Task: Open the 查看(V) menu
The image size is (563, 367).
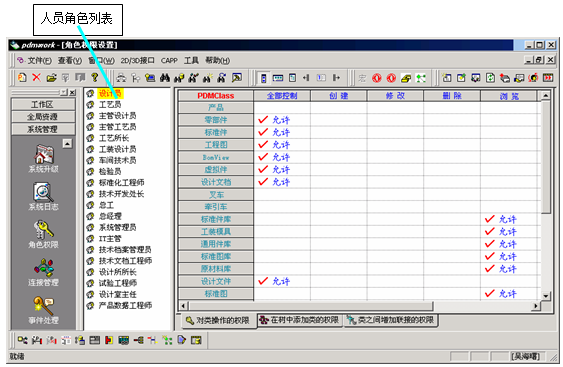Action: [x=70, y=61]
